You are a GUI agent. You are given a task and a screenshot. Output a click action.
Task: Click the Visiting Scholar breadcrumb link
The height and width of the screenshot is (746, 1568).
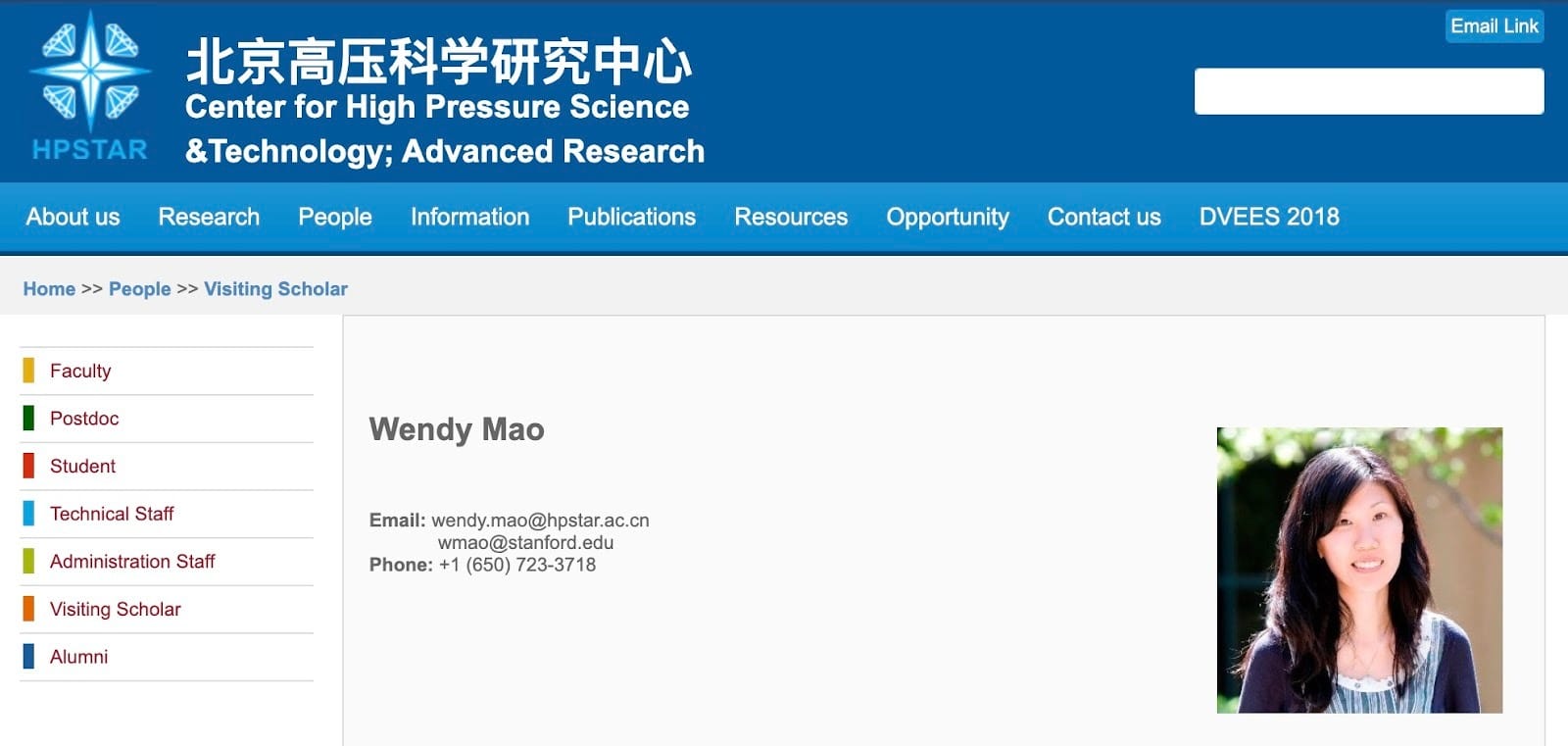(x=275, y=289)
